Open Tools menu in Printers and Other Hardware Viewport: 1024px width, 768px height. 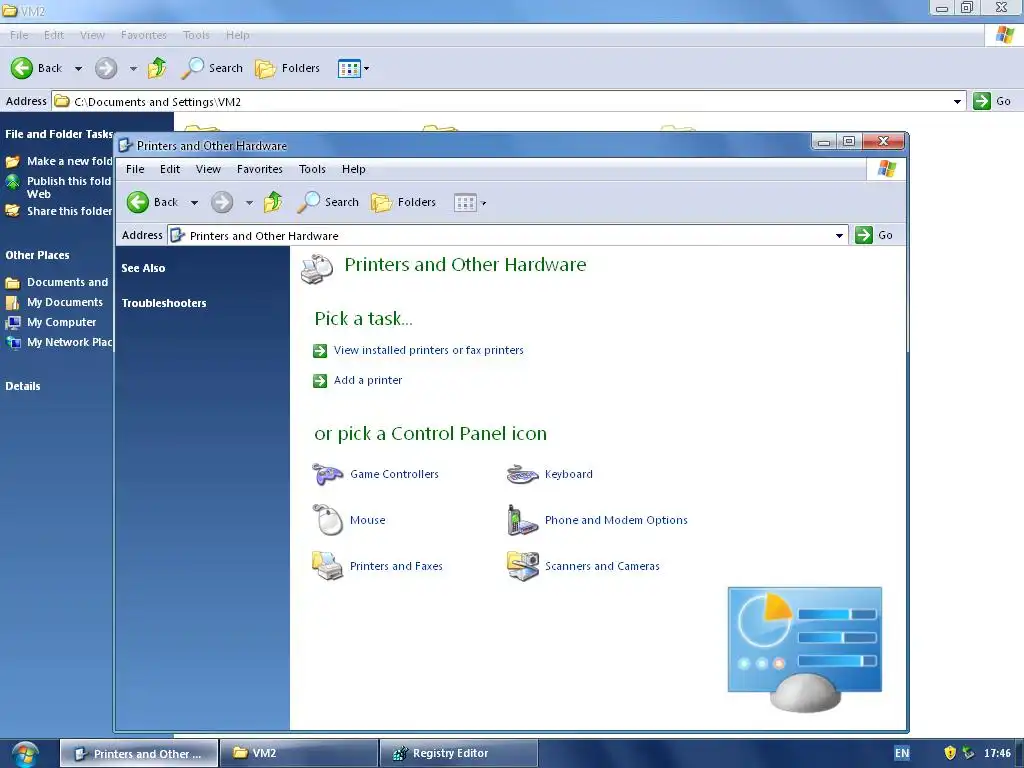coord(312,169)
